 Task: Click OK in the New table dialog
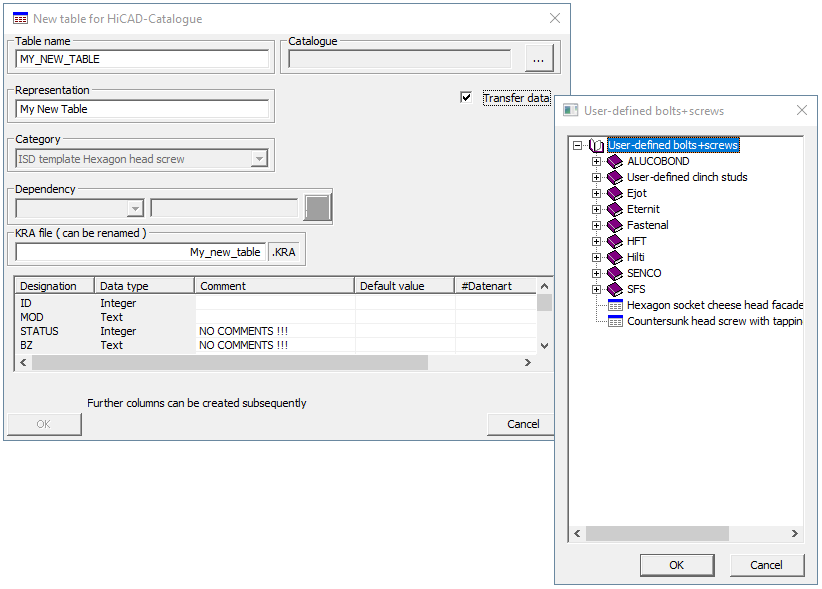(44, 424)
